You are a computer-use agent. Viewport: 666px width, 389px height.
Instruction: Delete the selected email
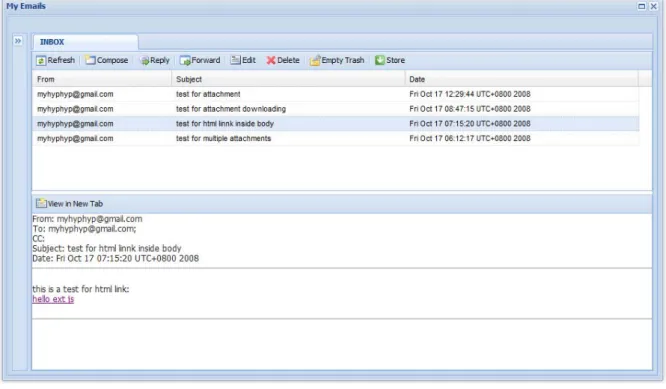[283, 60]
